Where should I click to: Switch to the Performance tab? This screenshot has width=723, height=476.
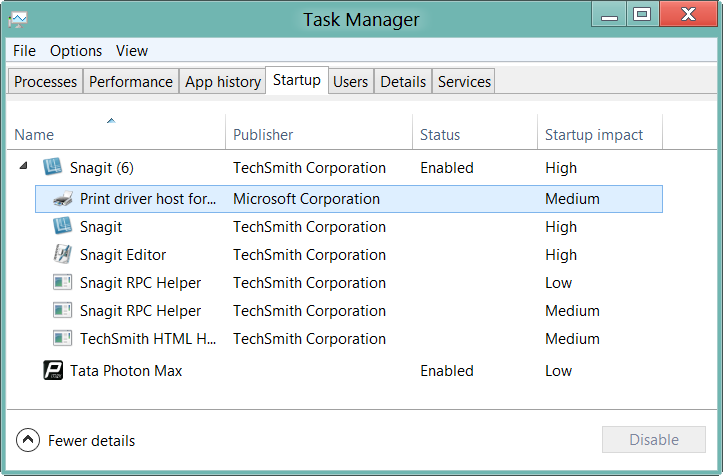coord(131,82)
